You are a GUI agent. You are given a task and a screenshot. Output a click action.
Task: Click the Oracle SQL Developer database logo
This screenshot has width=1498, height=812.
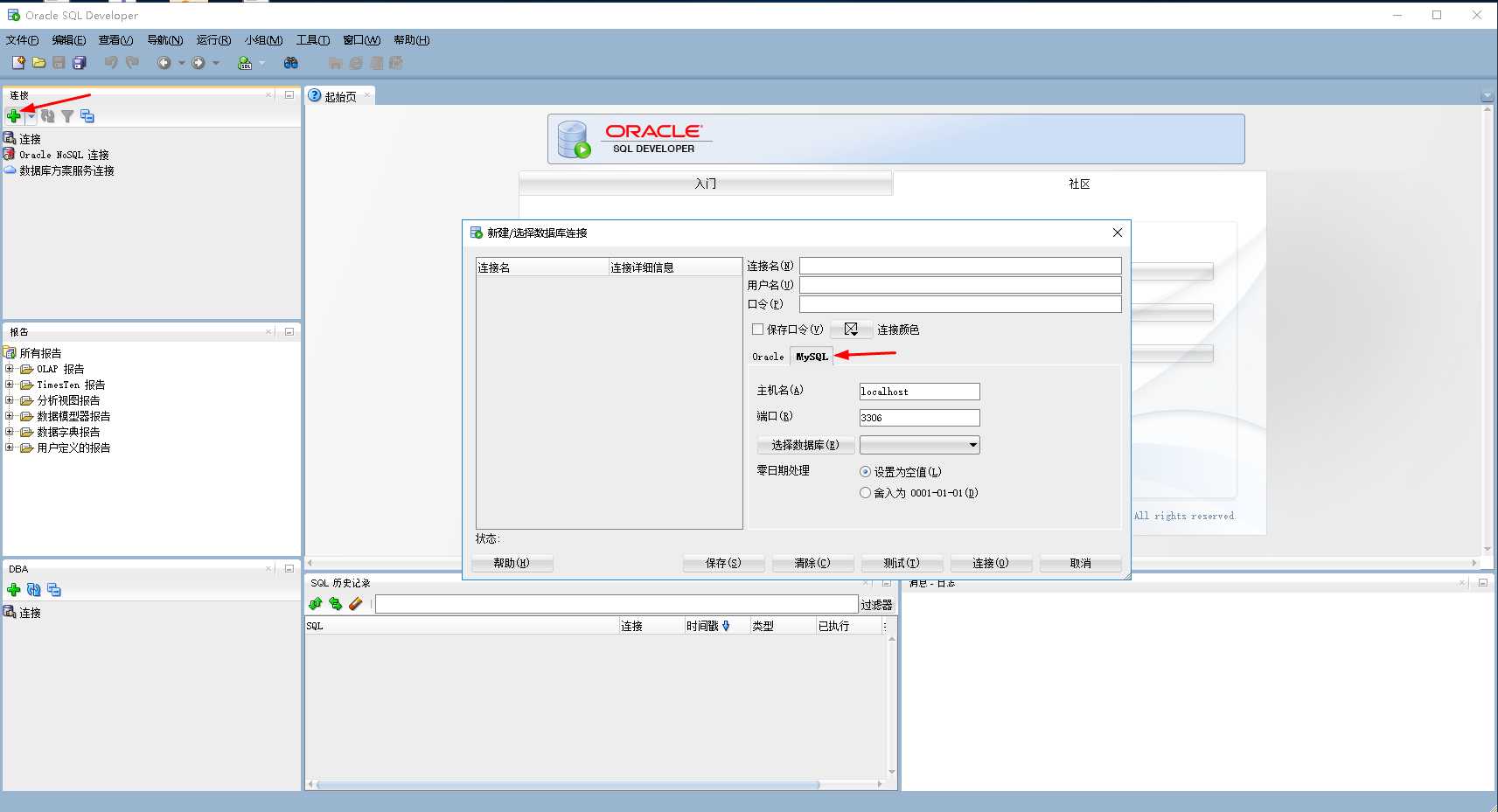575,140
